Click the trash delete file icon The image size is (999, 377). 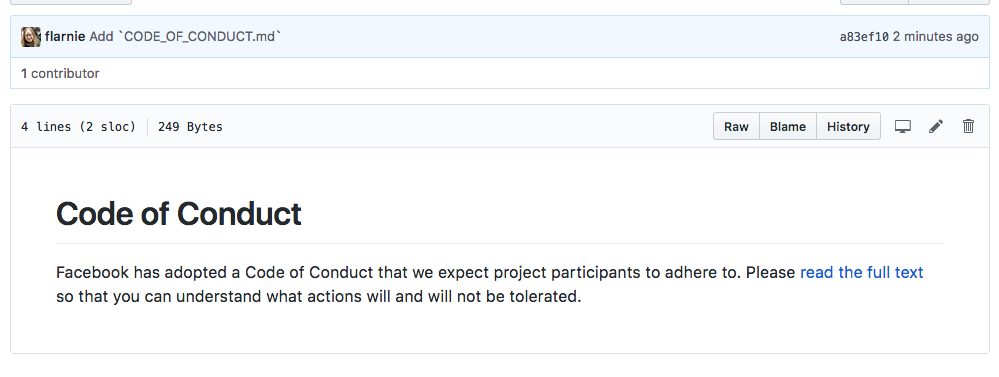click(968, 126)
